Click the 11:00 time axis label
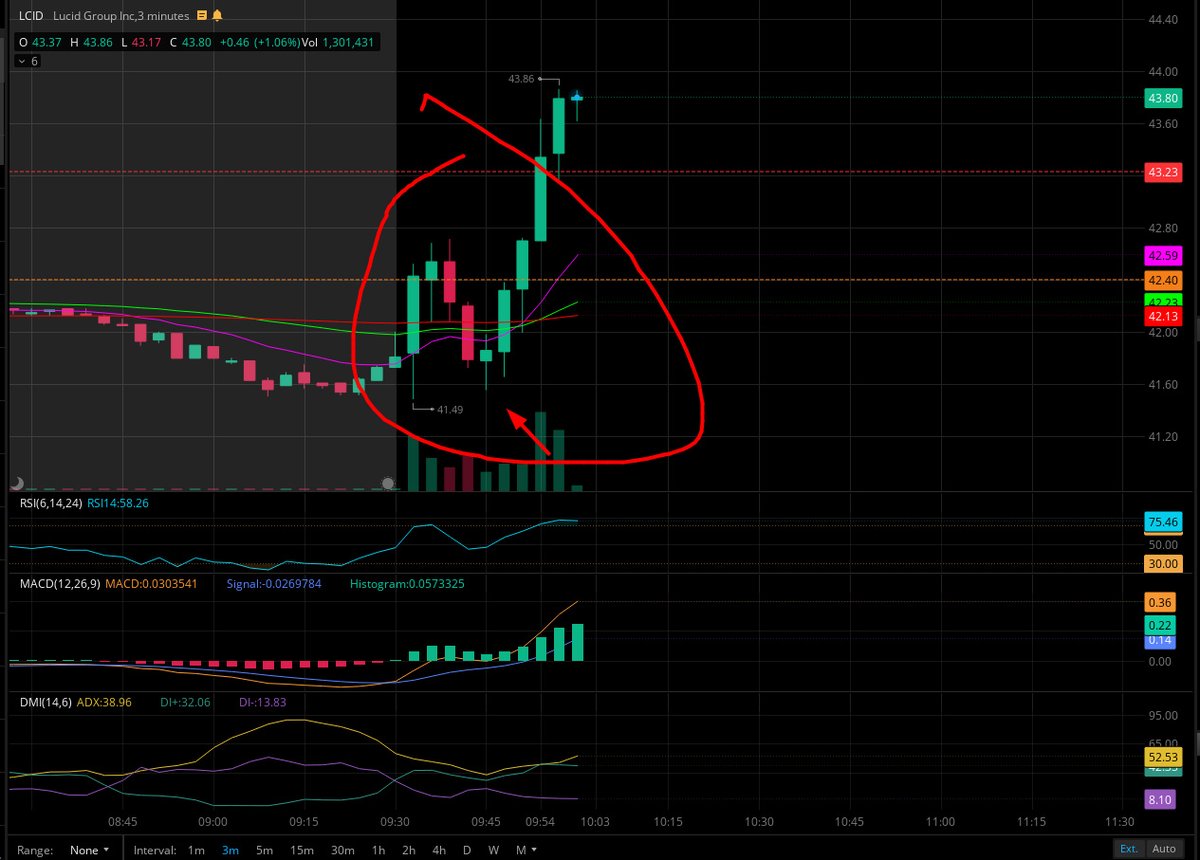This screenshot has height=860, width=1200. (x=940, y=821)
